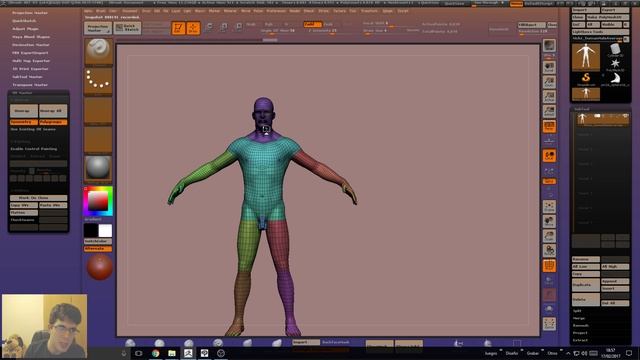Viewport: 640px width, 360px height.
Task: Click the Append subtool button
Action: [x=615, y=281]
